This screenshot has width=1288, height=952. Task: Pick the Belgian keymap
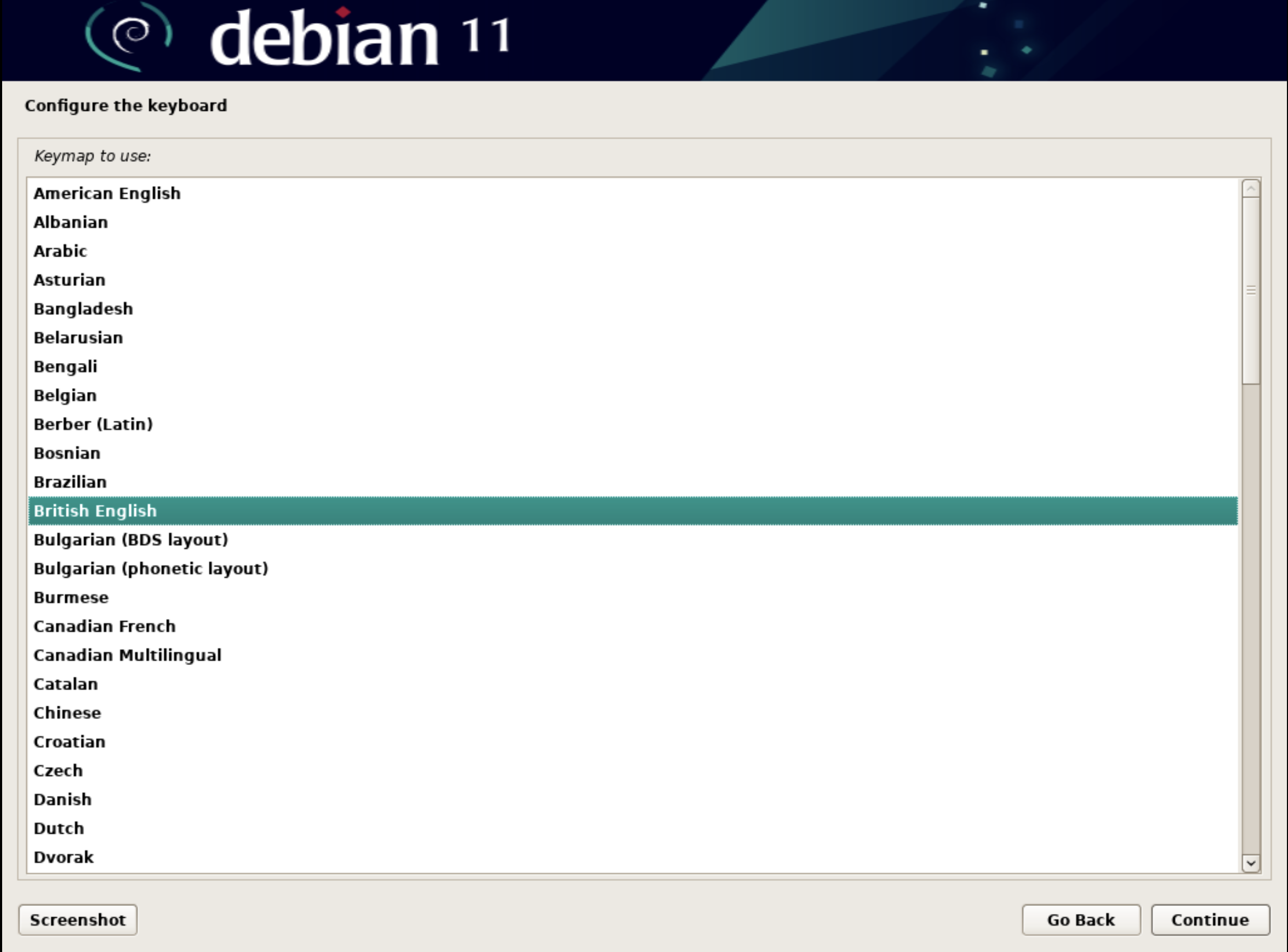(x=633, y=395)
